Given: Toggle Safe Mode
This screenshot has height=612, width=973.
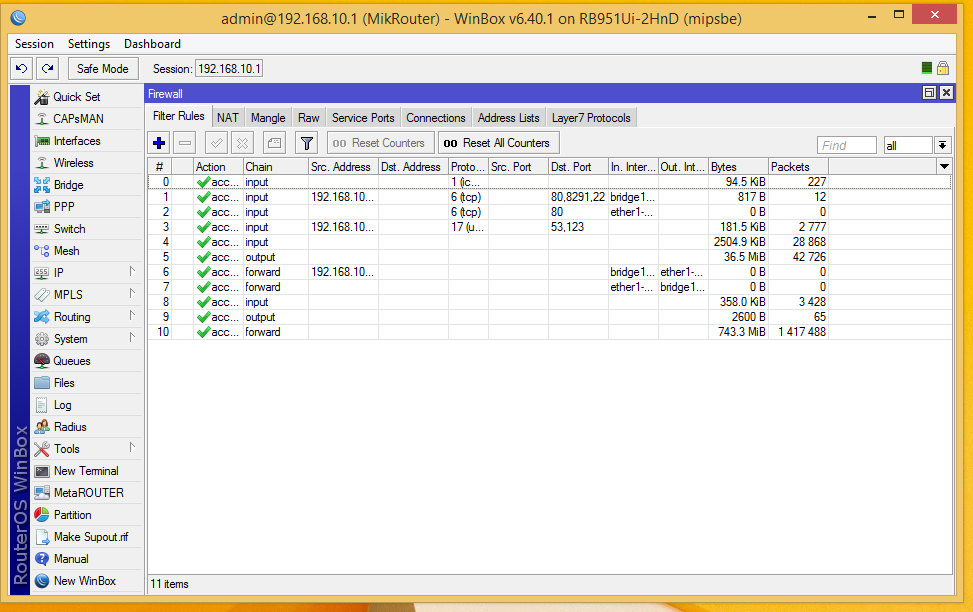Looking at the screenshot, I should tap(102, 69).
